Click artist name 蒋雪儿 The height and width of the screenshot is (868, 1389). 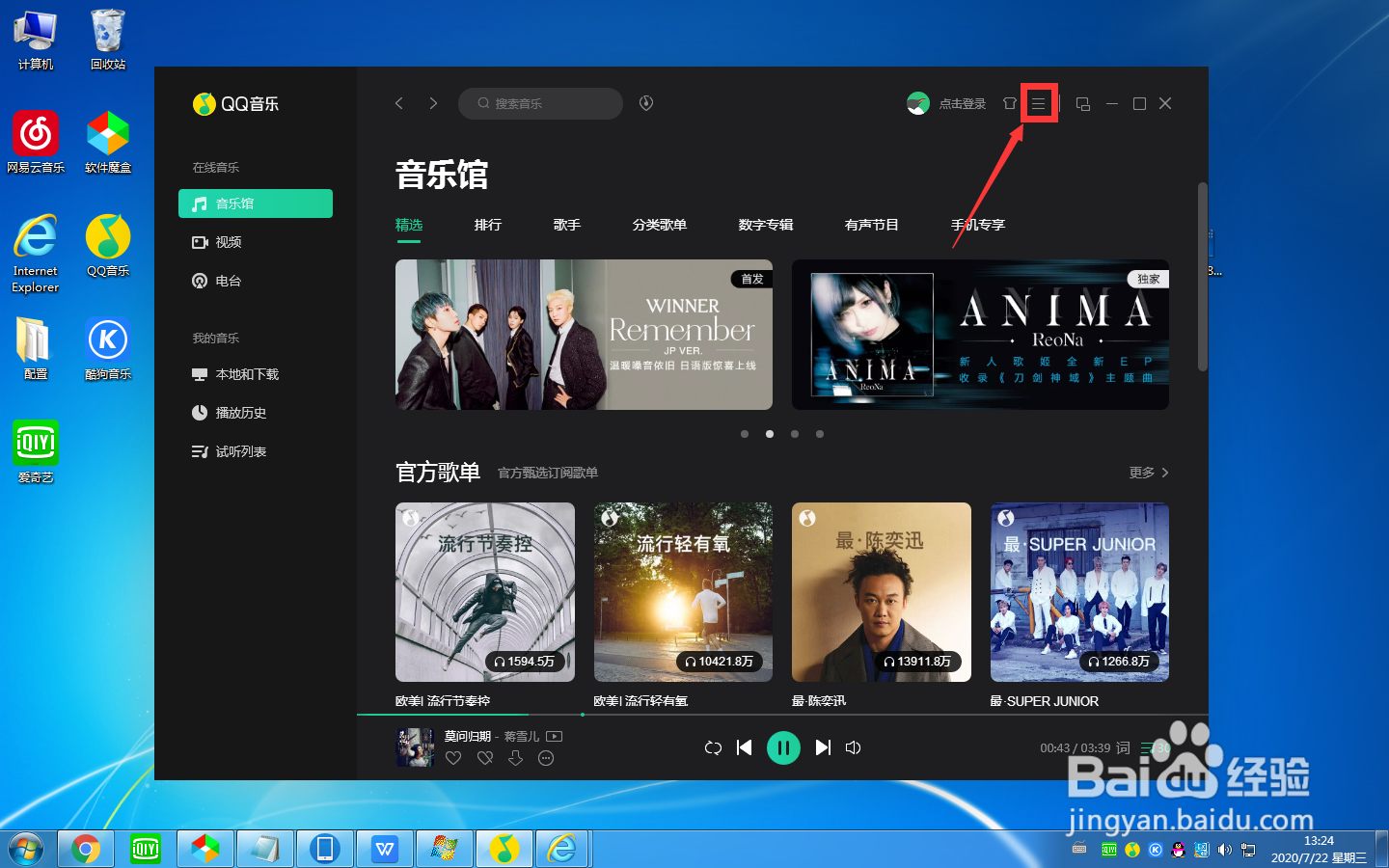(x=522, y=736)
